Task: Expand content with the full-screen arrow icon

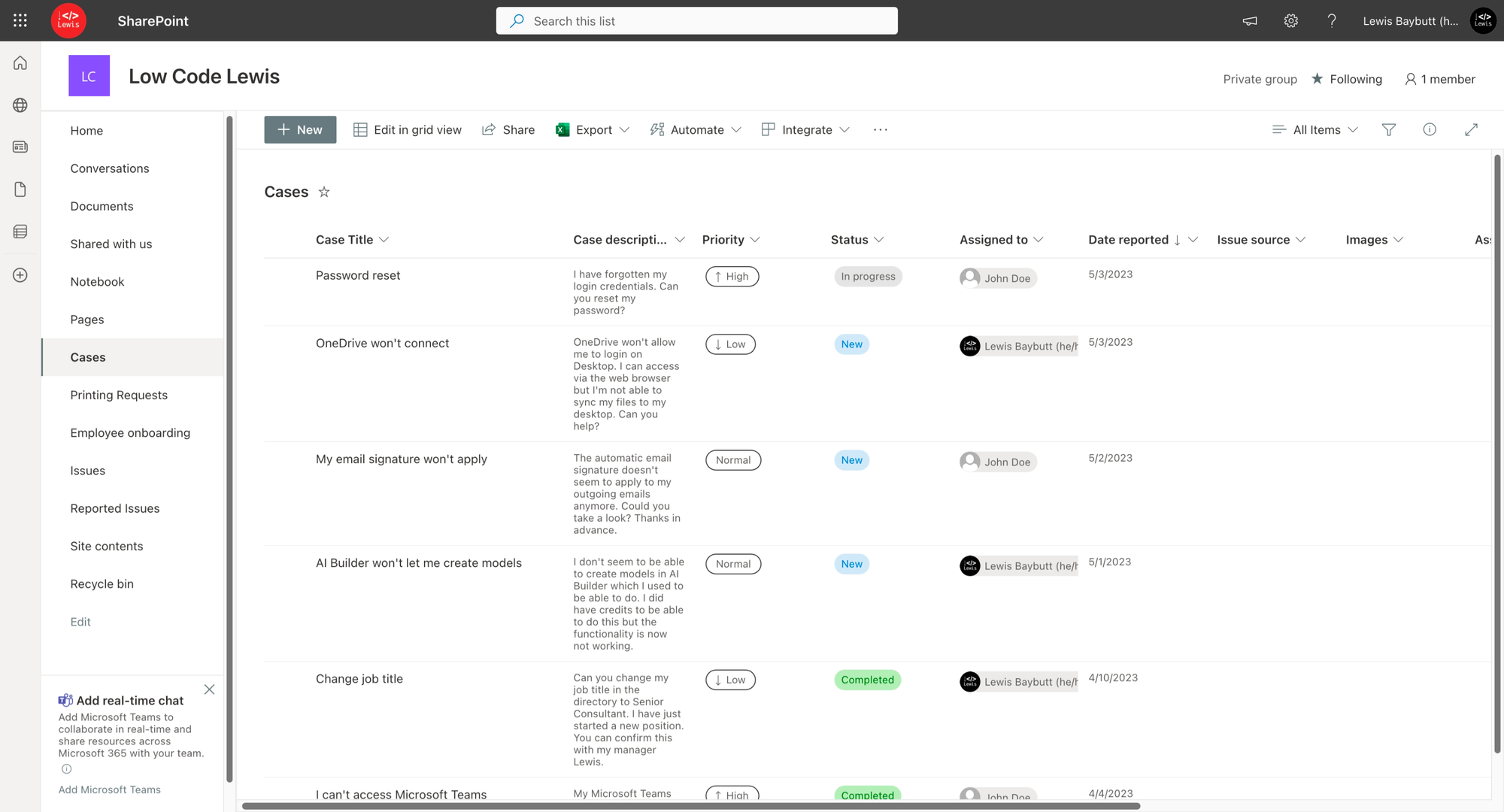Action: [x=1471, y=129]
